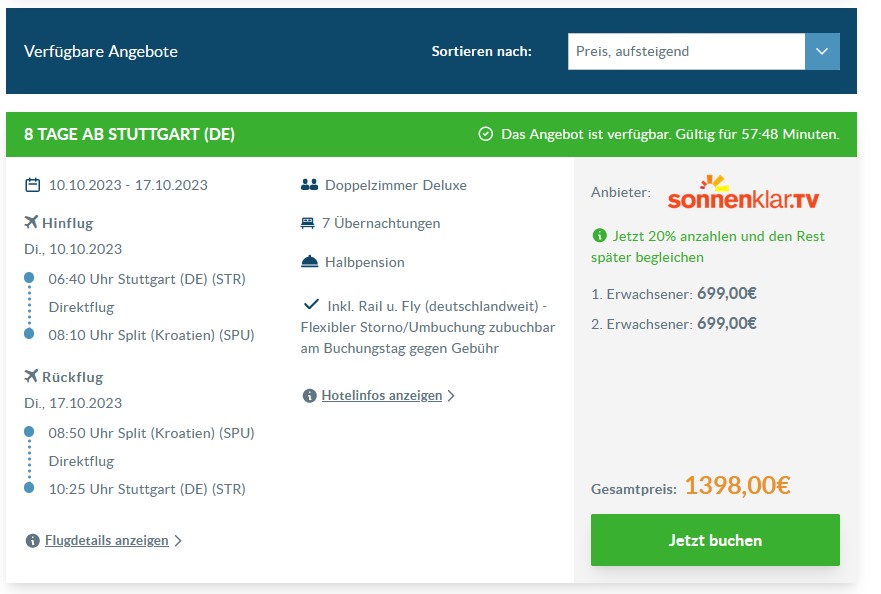
Task: Open the sort dropdown arrow button
Action: point(822,51)
